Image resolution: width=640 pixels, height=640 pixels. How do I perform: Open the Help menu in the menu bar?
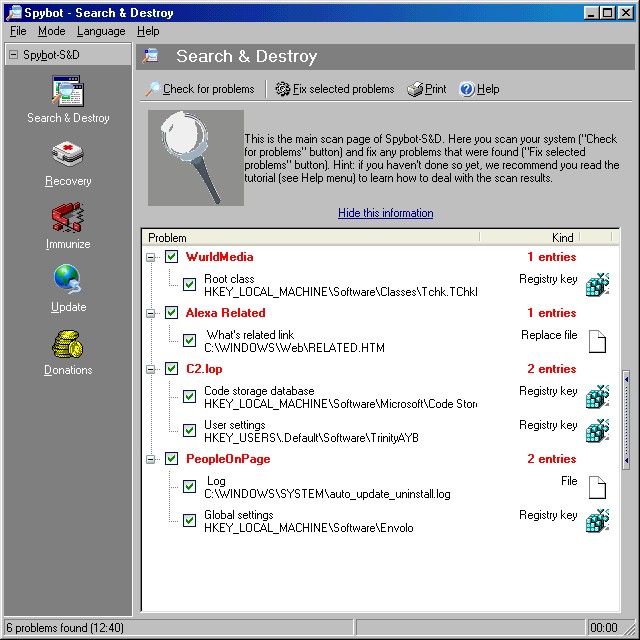click(x=148, y=31)
